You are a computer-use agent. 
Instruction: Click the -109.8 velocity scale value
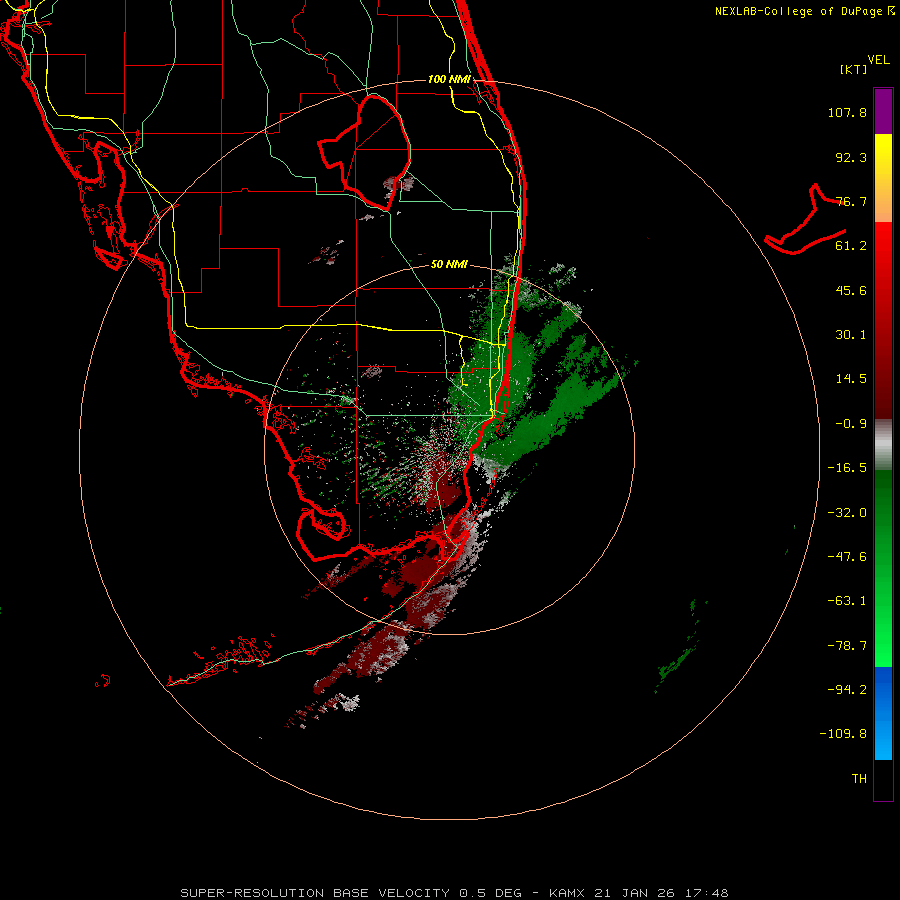(x=843, y=734)
